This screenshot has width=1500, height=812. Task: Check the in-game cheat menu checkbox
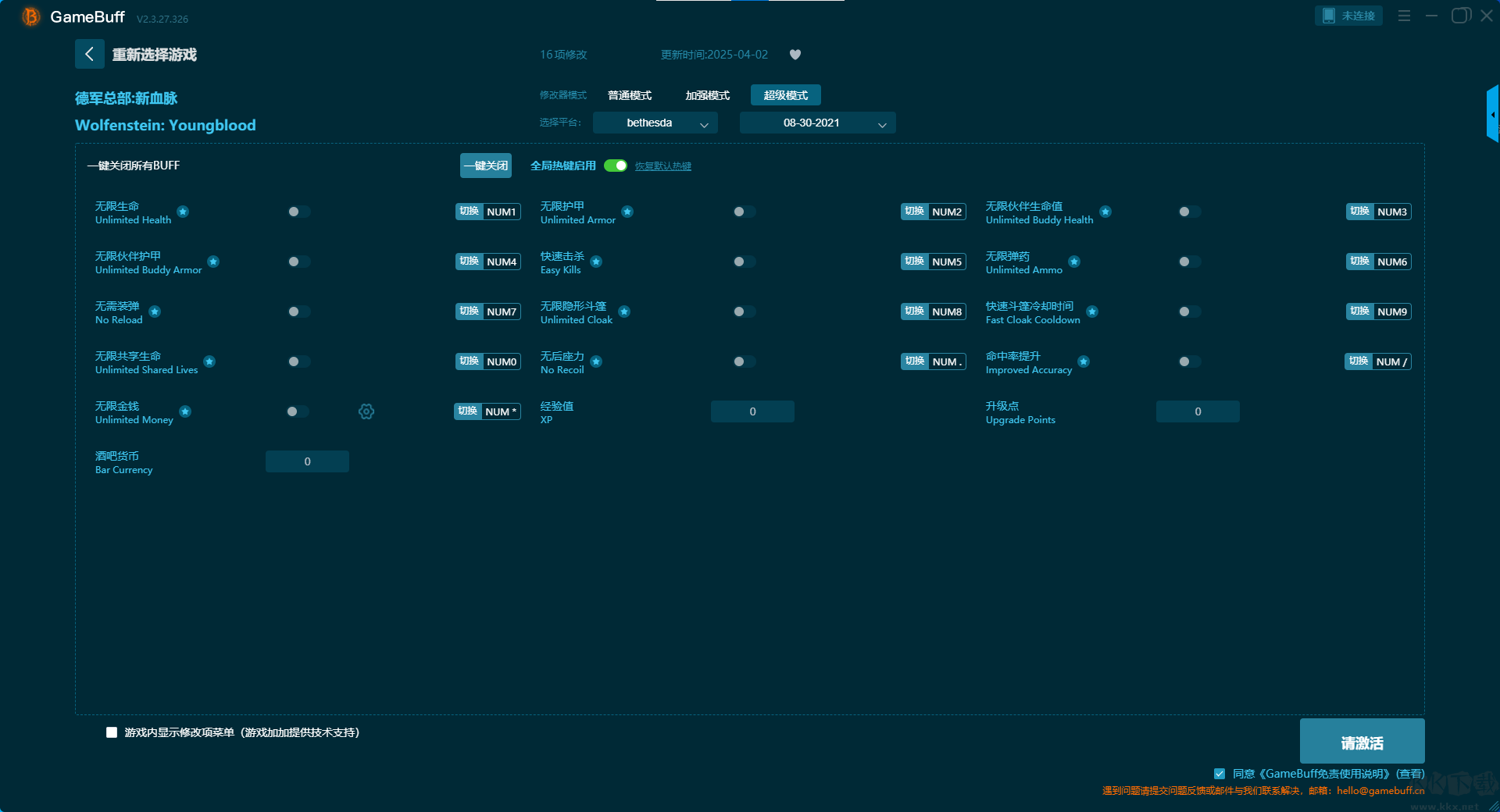coord(112,732)
